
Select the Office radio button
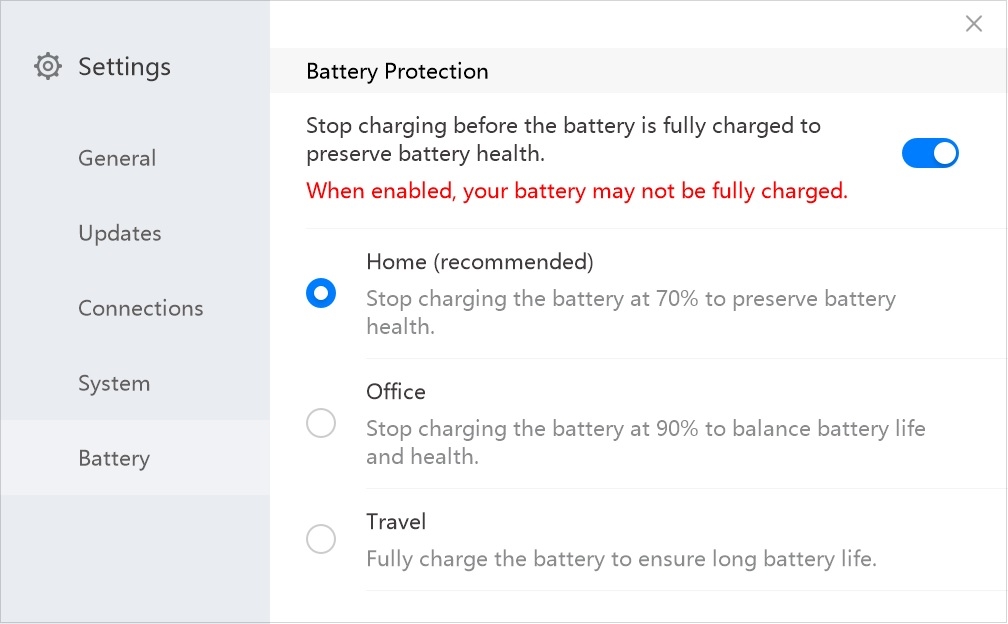click(x=321, y=423)
